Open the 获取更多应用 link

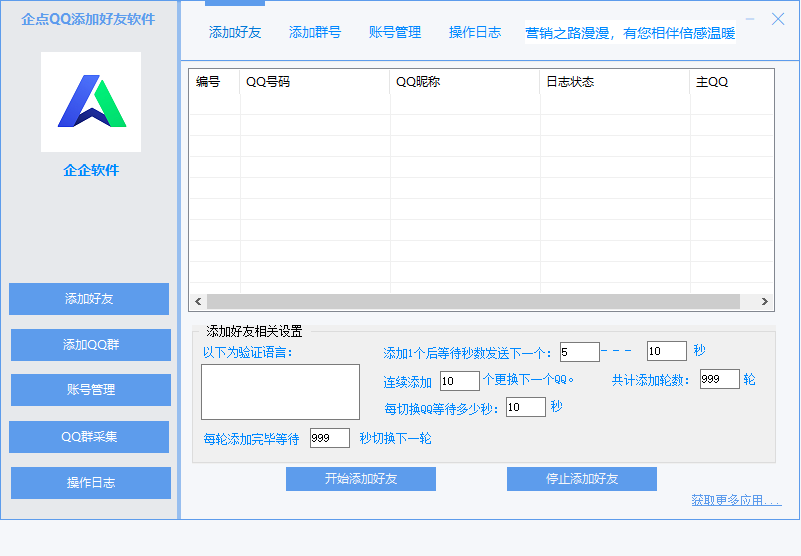(736, 500)
